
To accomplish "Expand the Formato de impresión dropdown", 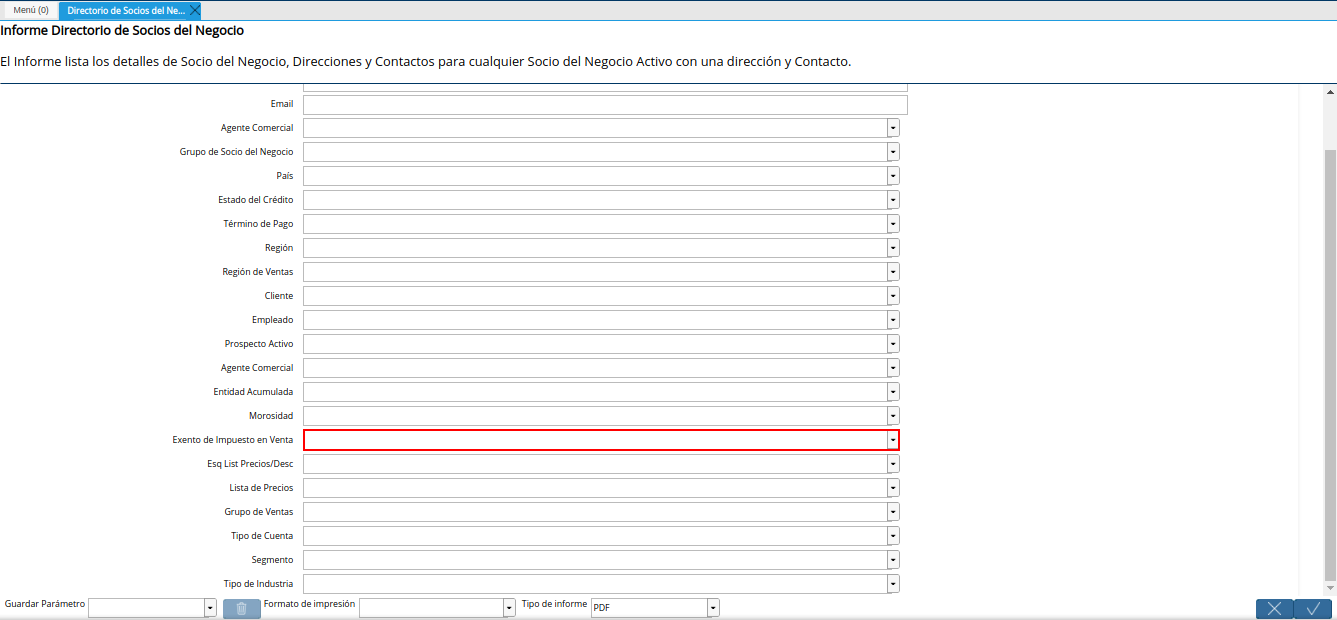I will pyautogui.click(x=509, y=608).
